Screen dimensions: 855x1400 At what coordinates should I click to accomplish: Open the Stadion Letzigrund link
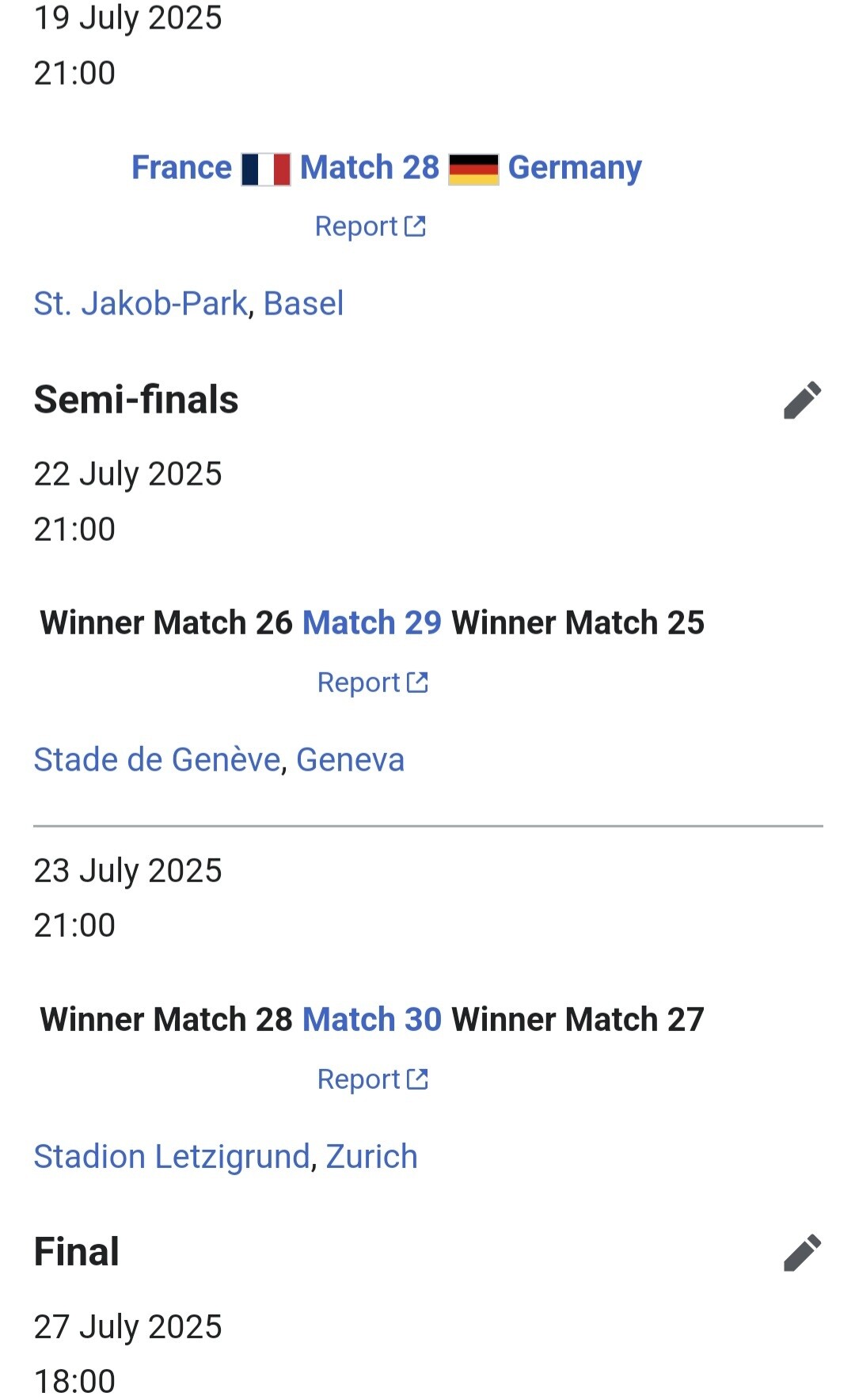172,1157
